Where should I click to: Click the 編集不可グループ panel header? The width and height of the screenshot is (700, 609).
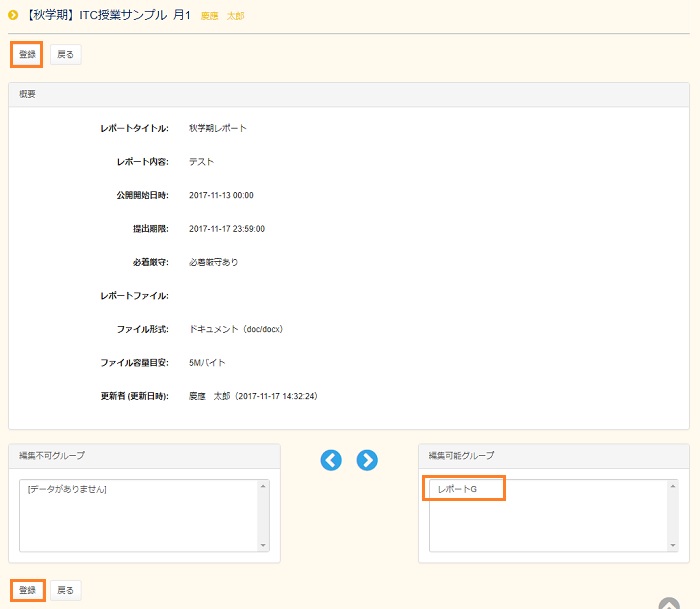144,455
